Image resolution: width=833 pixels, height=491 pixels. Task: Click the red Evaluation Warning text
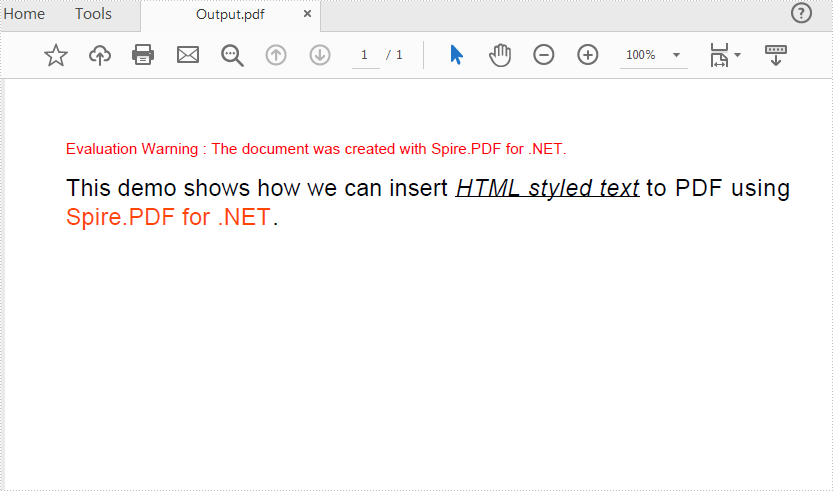pyautogui.click(x=316, y=149)
